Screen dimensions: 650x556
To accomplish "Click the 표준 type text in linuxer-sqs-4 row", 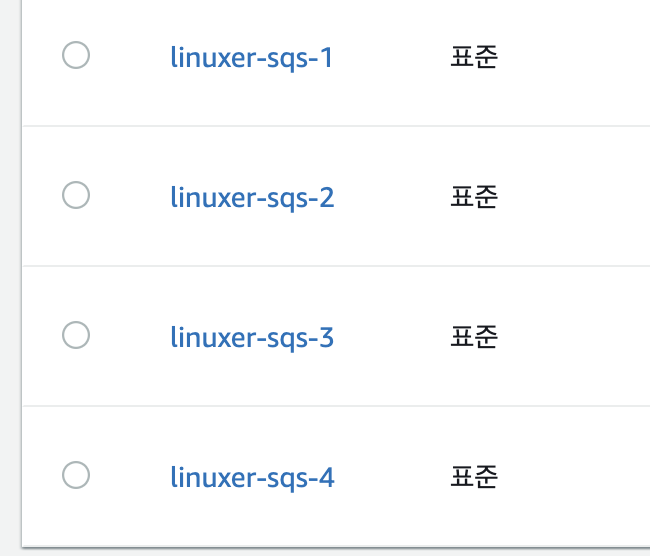I will [x=474, y=477].
